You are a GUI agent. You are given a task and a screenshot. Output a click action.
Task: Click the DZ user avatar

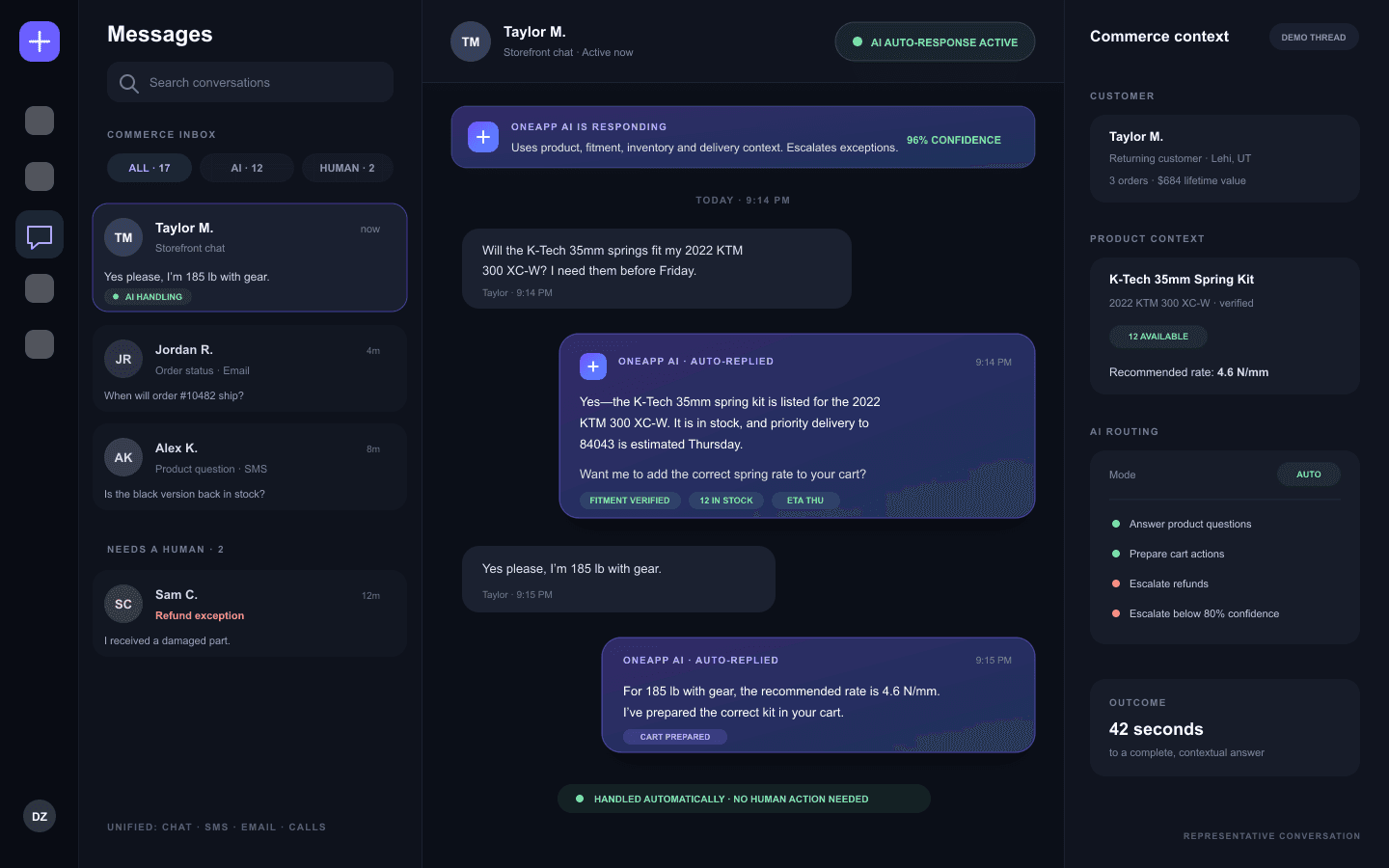(40, 816)
